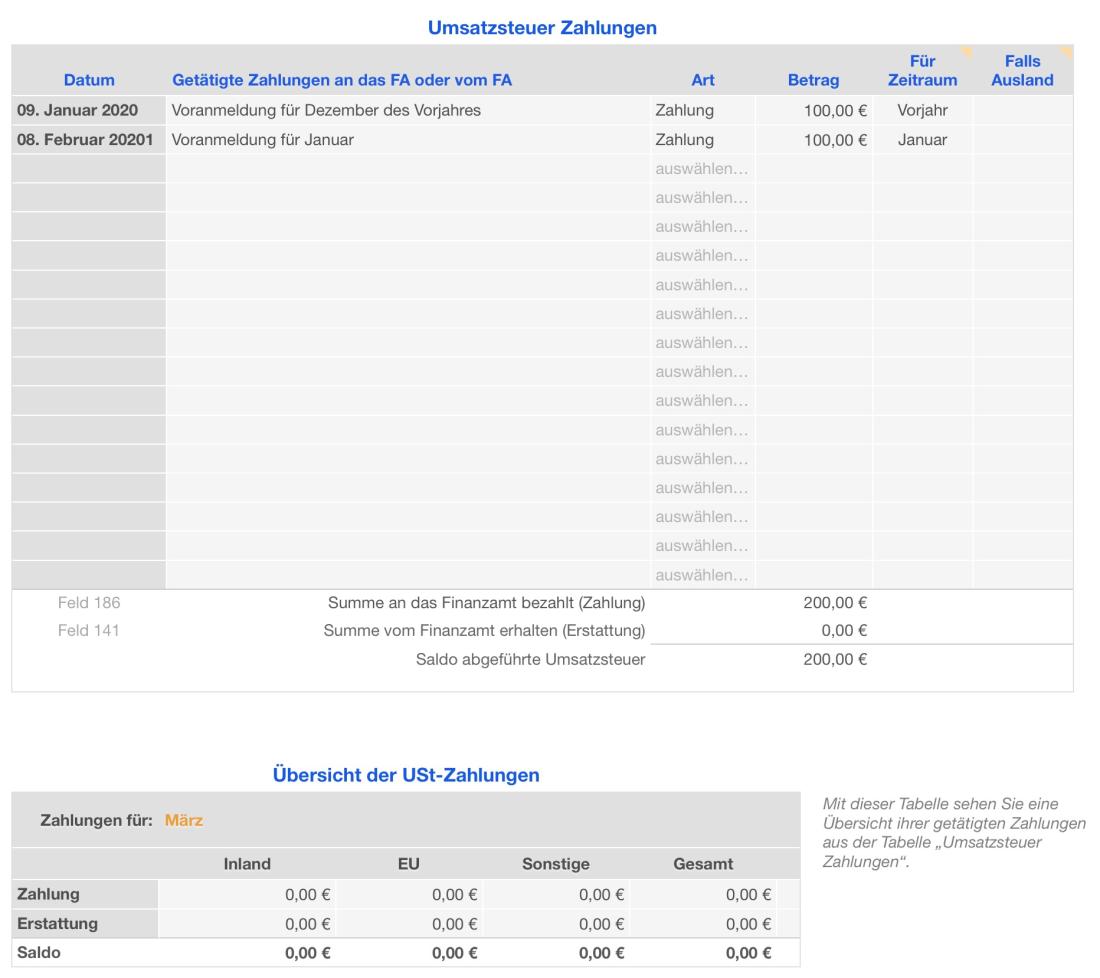
Task: Select the Betrag column header
Action: pos(812,80)
